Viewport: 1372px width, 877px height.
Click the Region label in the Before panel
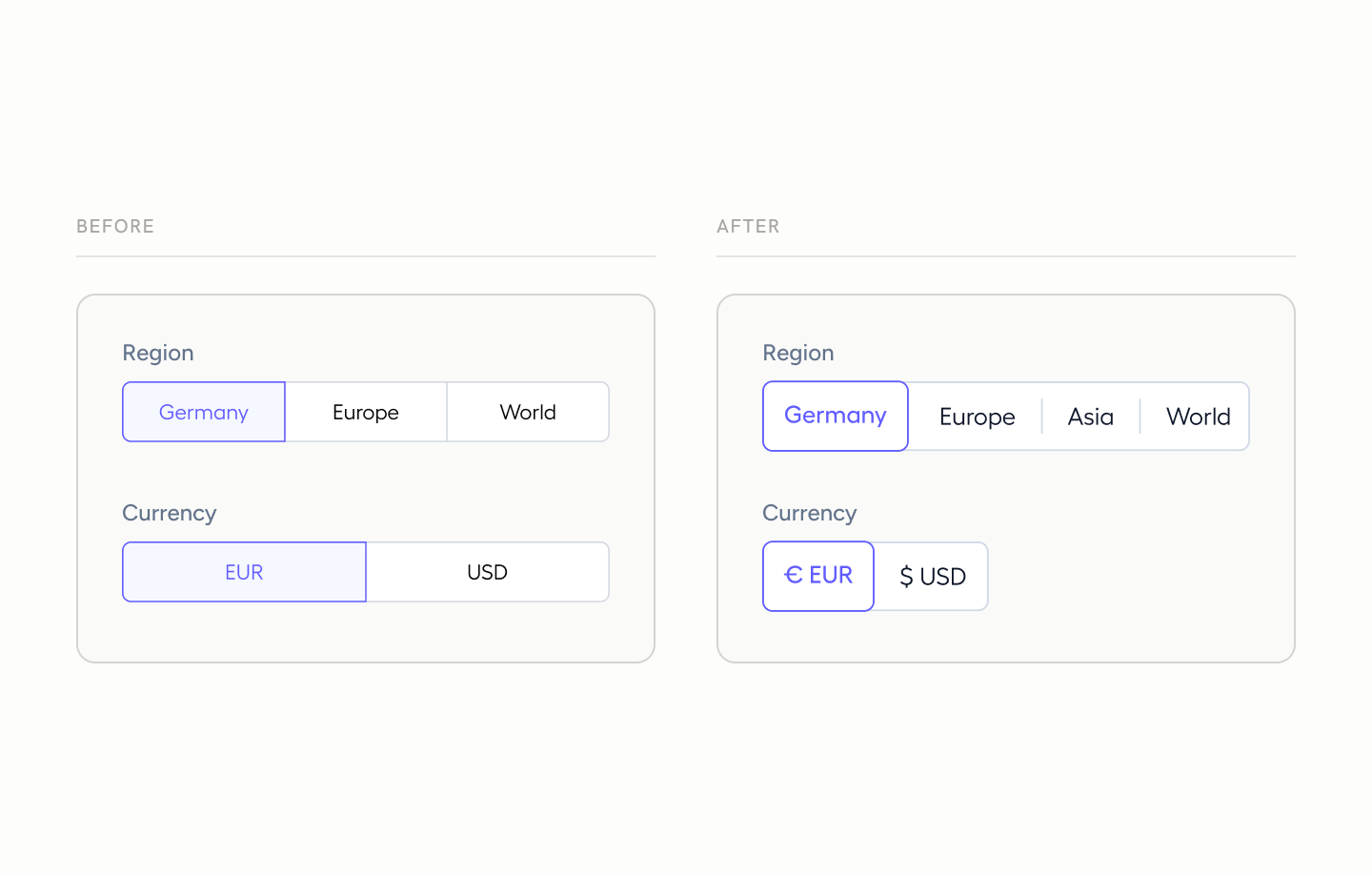coord(158,353)
